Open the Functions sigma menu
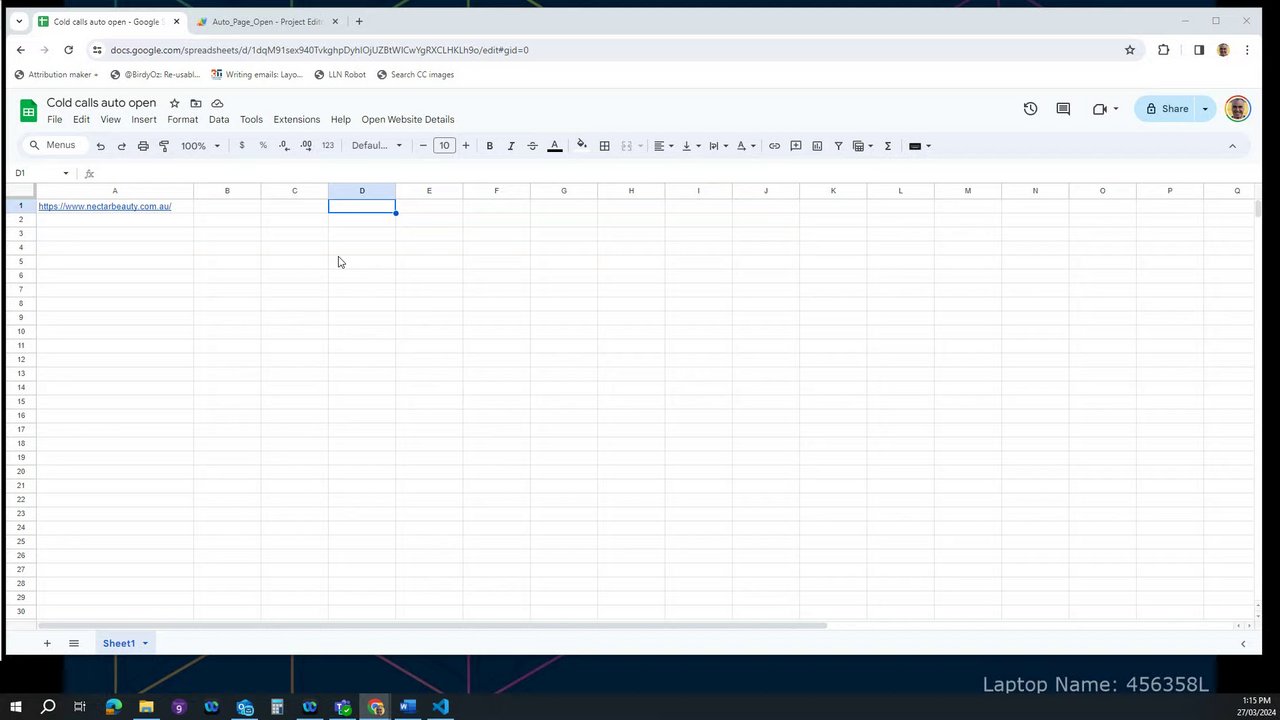Viewport: 1280px width, 720px height. [x=887, y=146]
